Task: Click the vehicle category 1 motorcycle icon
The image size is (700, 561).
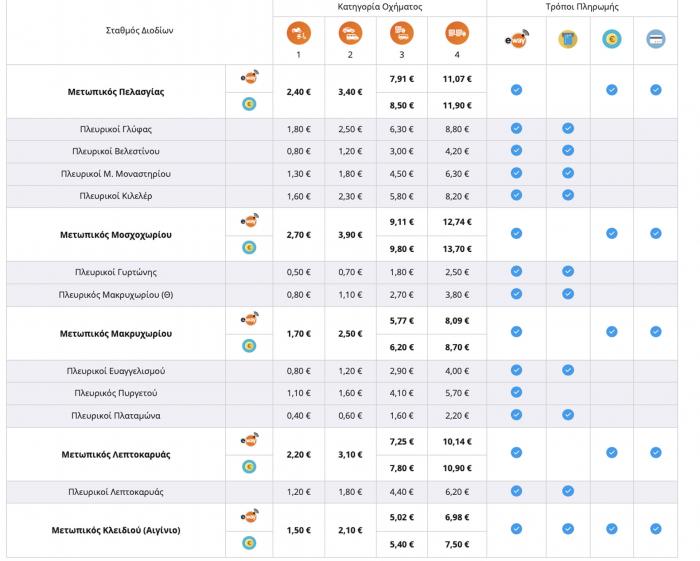Action: point(299,33)
